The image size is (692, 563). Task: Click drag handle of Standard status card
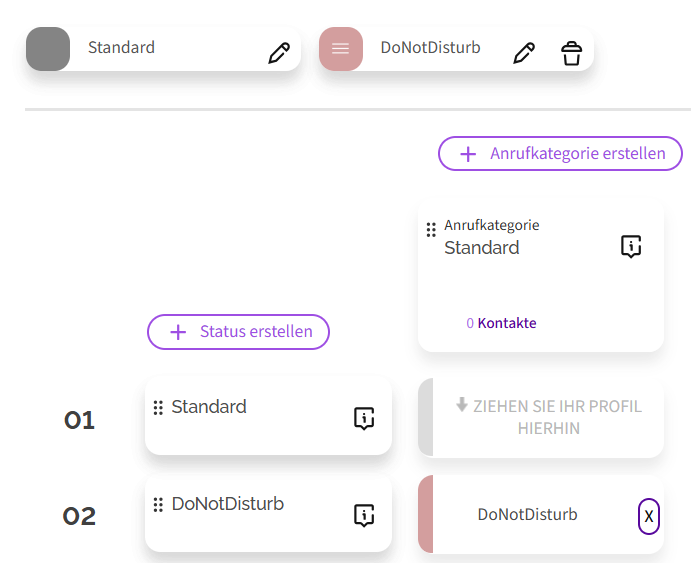[x=158, y=408]
